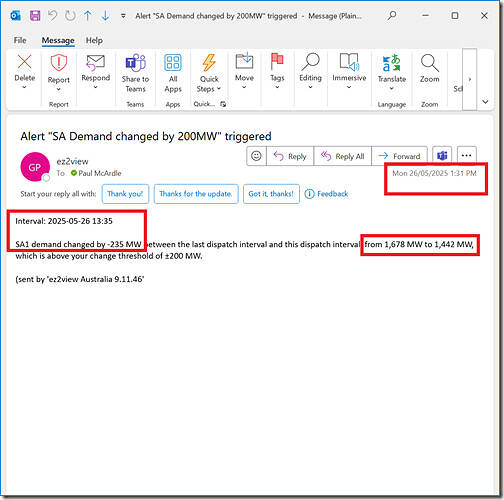This screenshot has width=504, height=500.
Task: Expand the Editing dropdown arrow
Action: (310, 87)
